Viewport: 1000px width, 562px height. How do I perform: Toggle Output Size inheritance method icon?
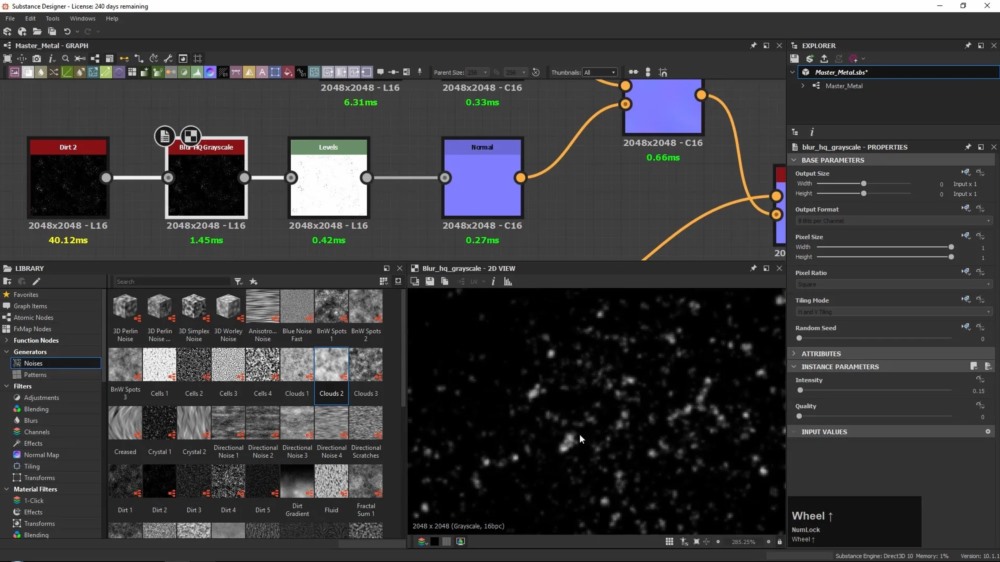966,172
